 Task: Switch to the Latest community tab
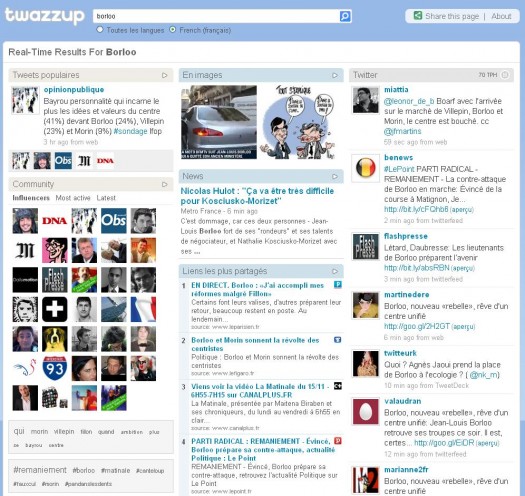click(x=106, y=198)
